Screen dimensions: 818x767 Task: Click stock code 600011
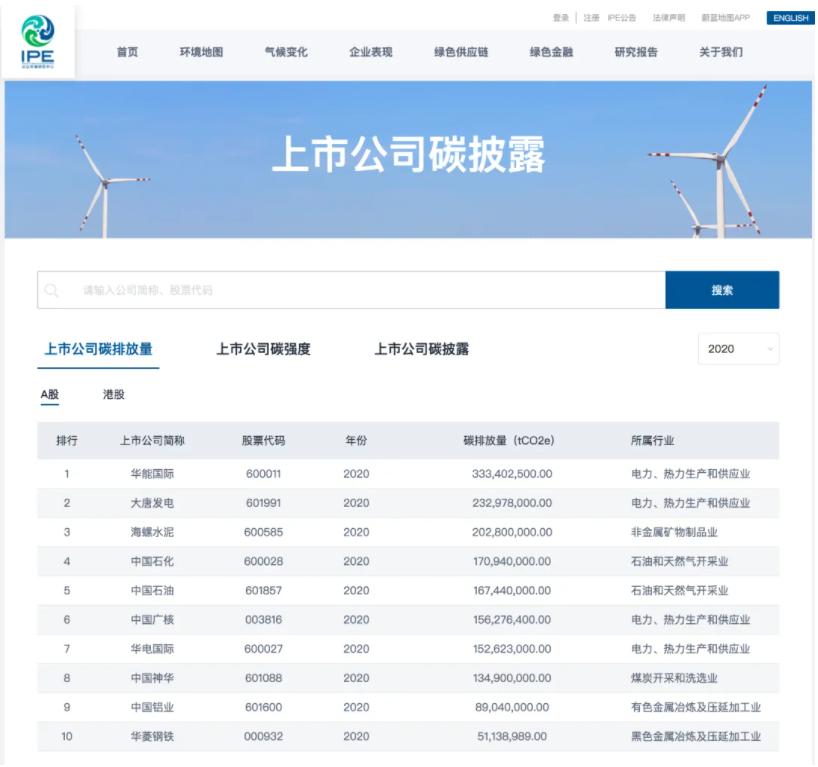[263, 474]
